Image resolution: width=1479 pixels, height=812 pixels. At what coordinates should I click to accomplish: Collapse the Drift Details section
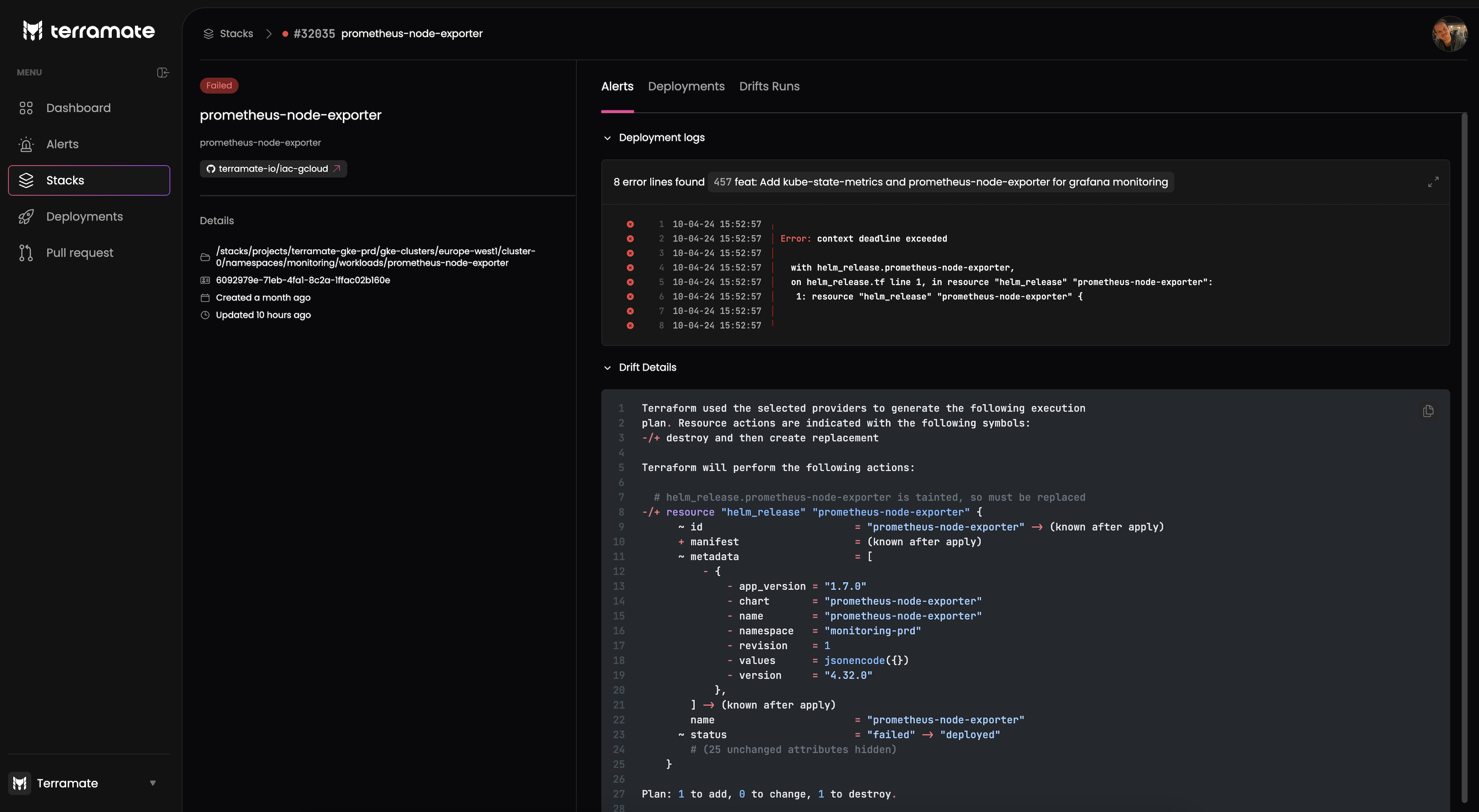tap(607, 367)
